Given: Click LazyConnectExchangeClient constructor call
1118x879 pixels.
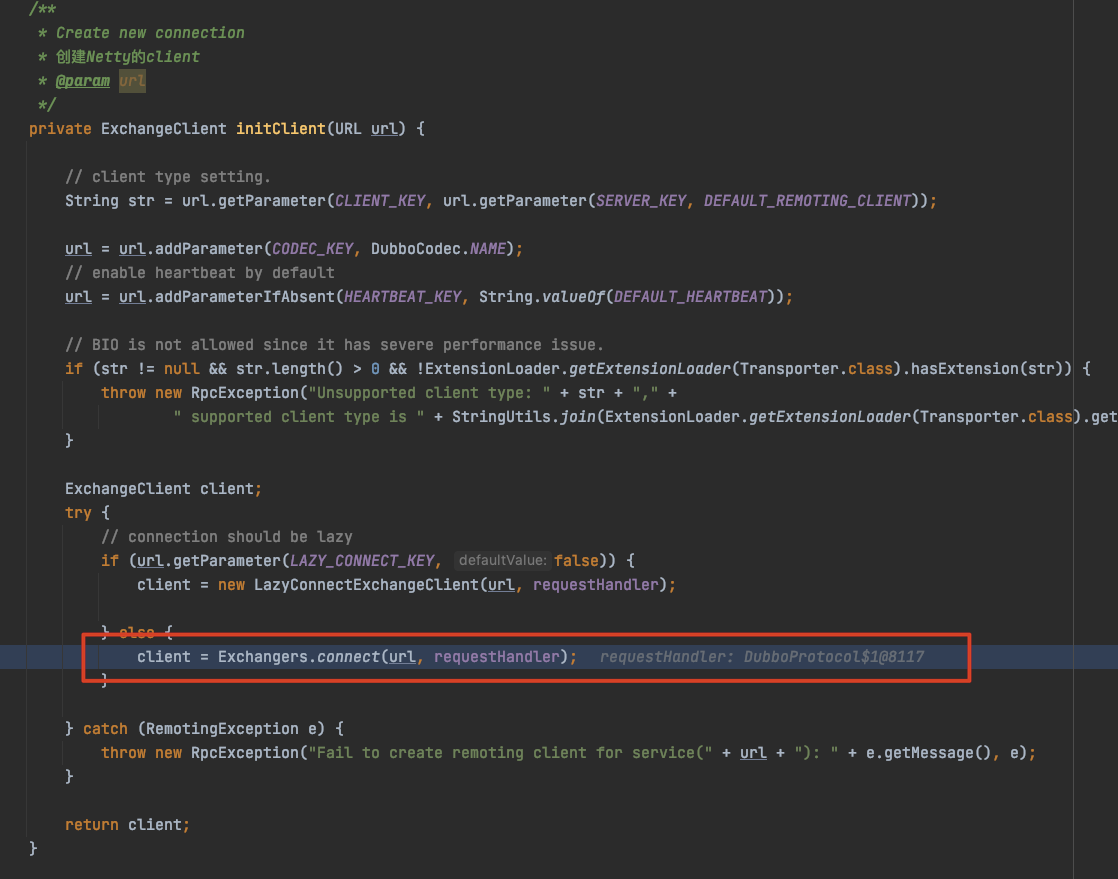Looking at the screenshot, I should tap(366, 585).
